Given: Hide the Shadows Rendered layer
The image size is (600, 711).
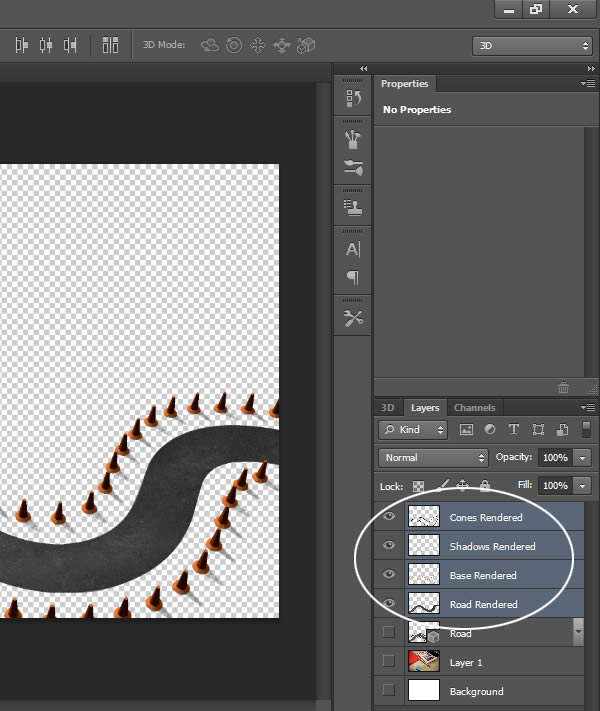Looking at the screenshot, I should pos(389,545).
